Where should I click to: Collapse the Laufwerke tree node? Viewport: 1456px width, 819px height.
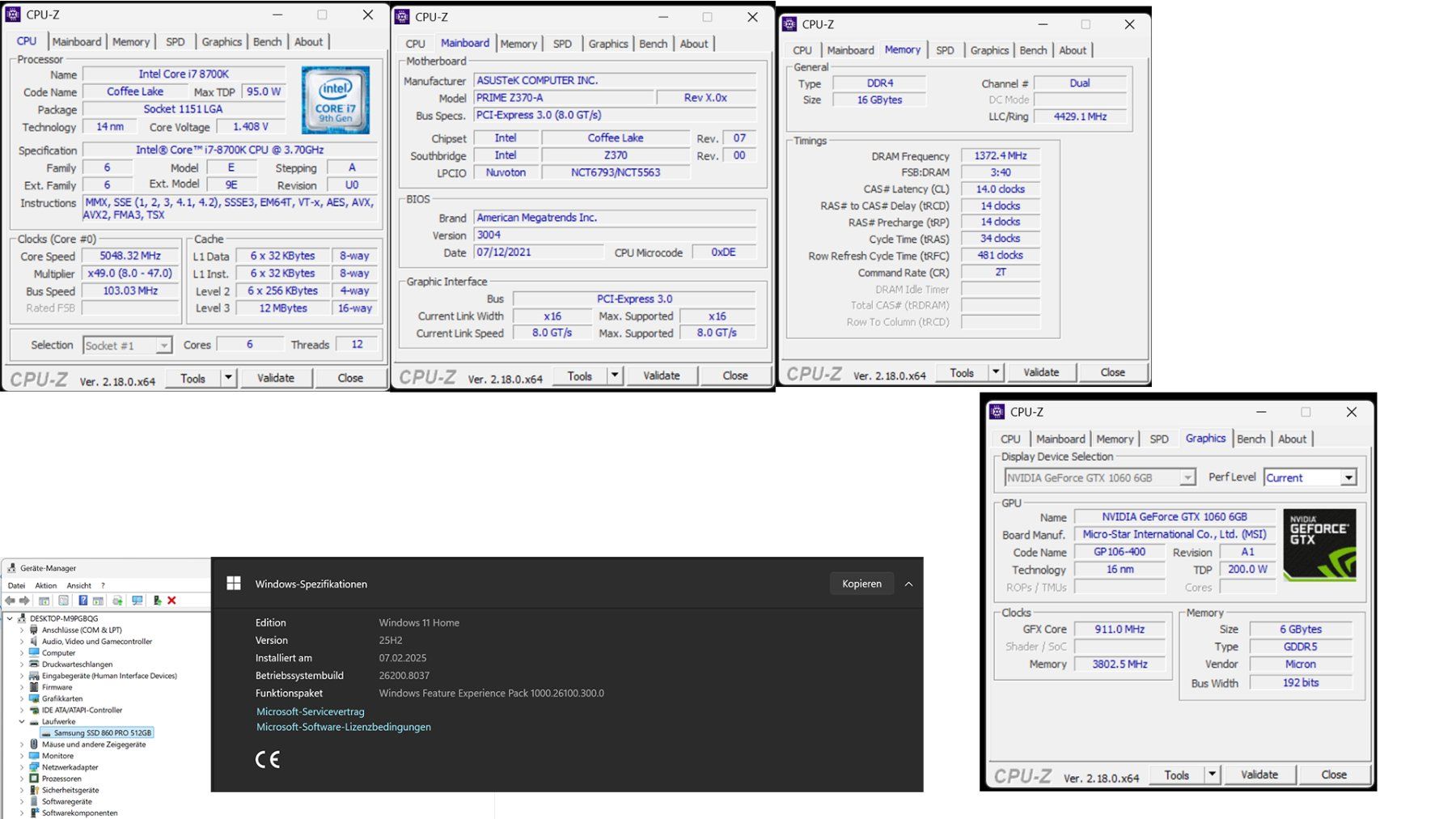tap(22, 721)
